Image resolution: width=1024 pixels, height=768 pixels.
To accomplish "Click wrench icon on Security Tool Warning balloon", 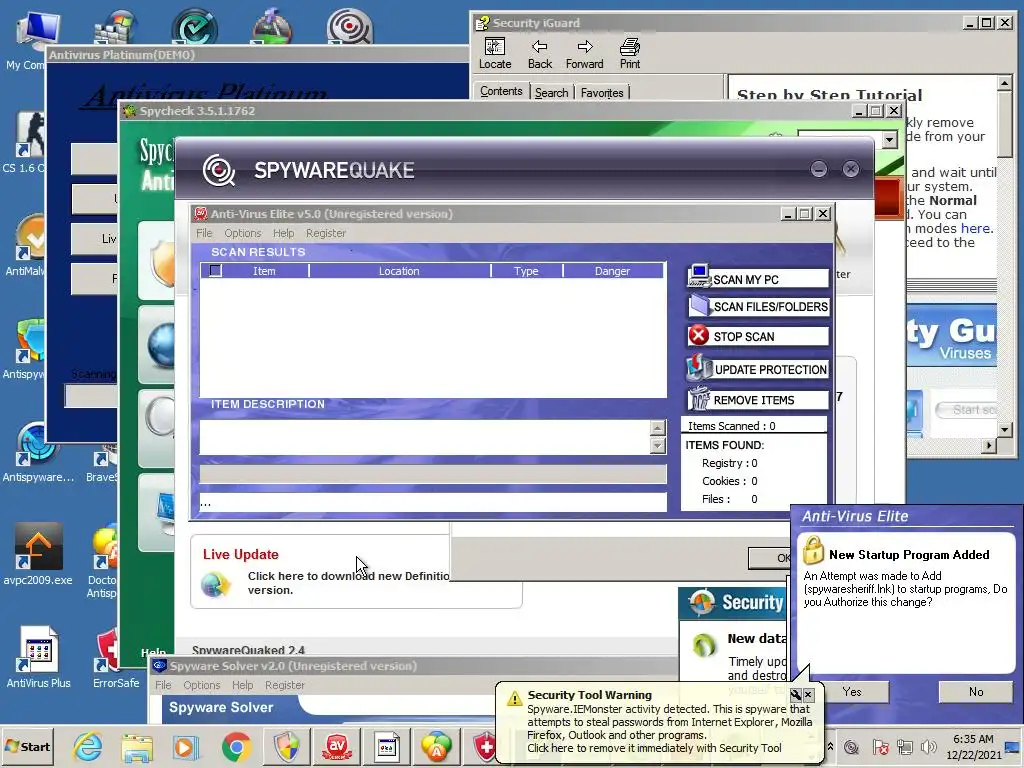I will [795, 694].
